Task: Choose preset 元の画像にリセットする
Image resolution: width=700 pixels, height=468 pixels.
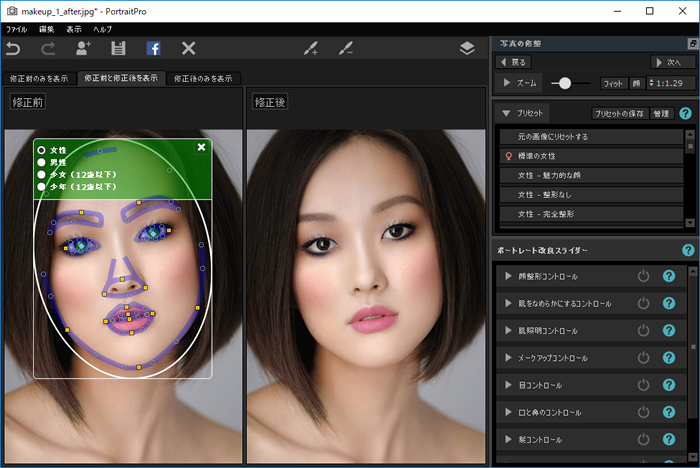Action: 591,137
